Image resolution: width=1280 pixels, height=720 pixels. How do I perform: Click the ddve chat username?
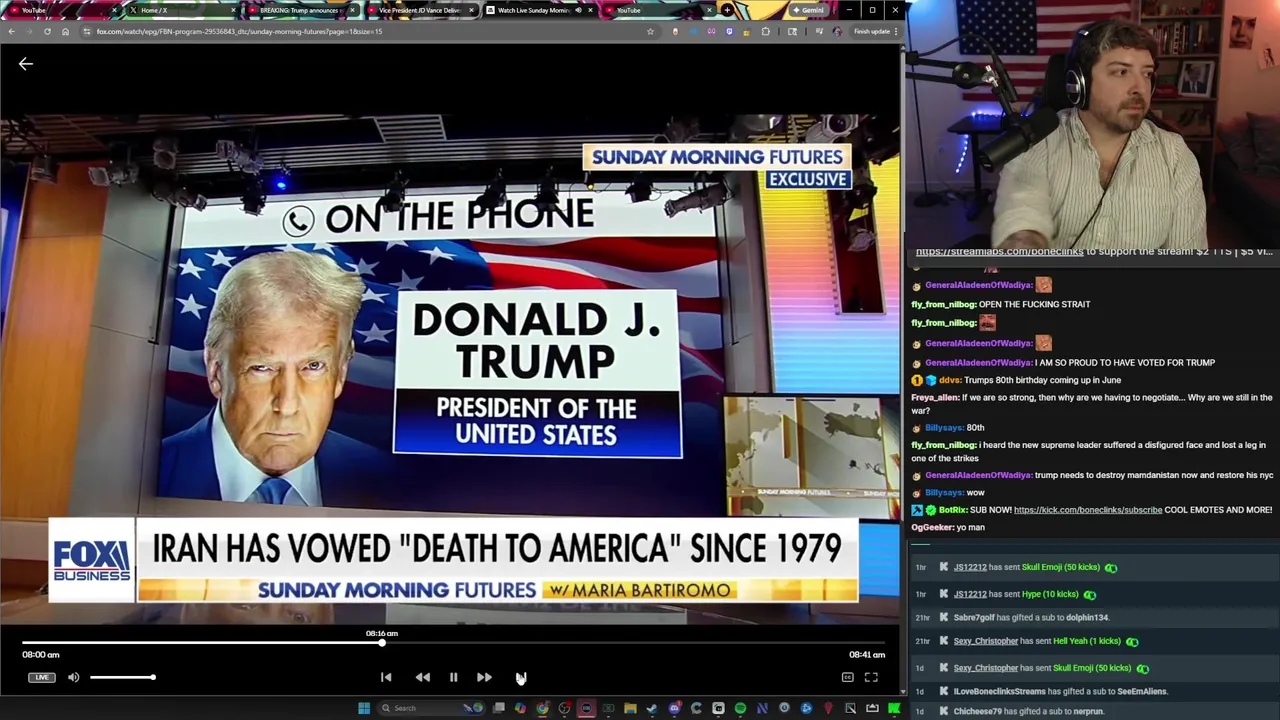click(x=949, y=380)
